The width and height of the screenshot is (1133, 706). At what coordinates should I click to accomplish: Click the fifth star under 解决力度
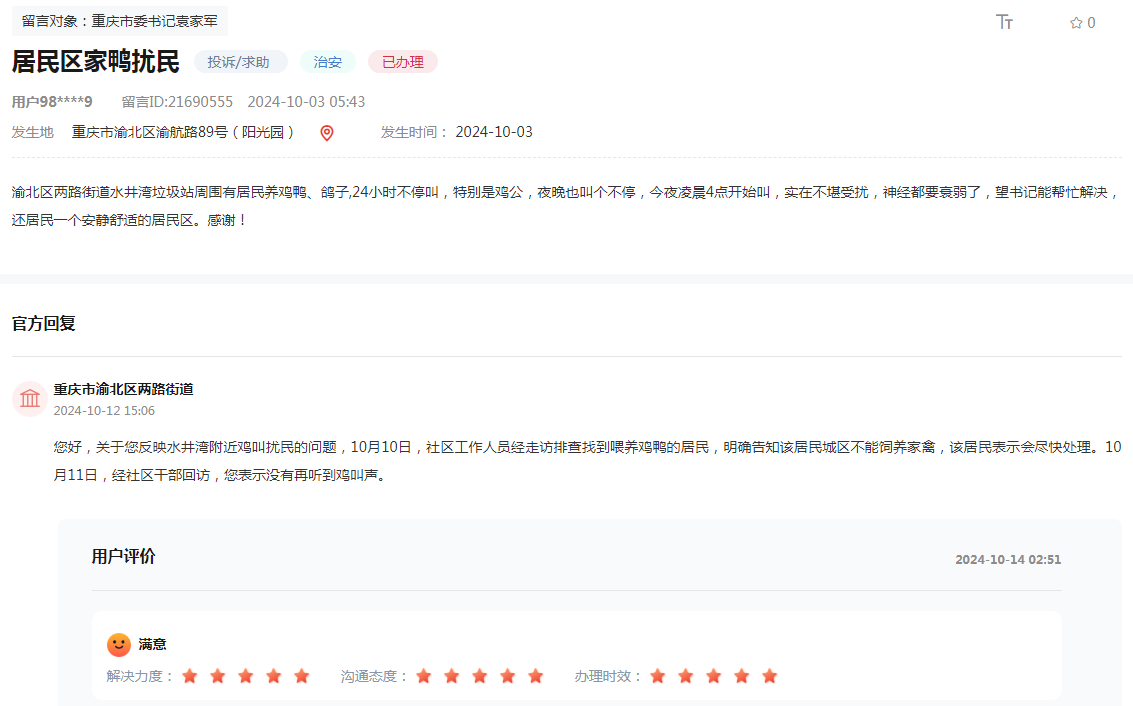coord(301,676)
